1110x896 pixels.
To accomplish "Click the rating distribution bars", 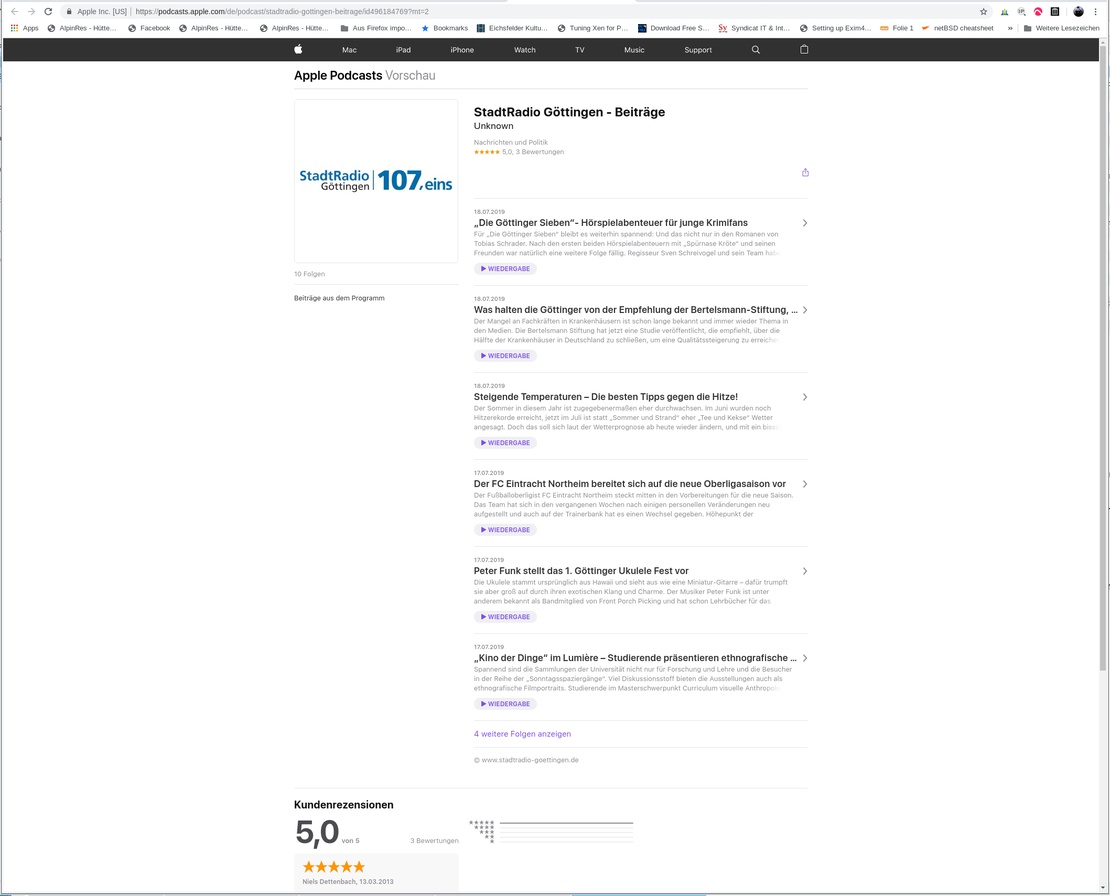I will click(566, 832).
